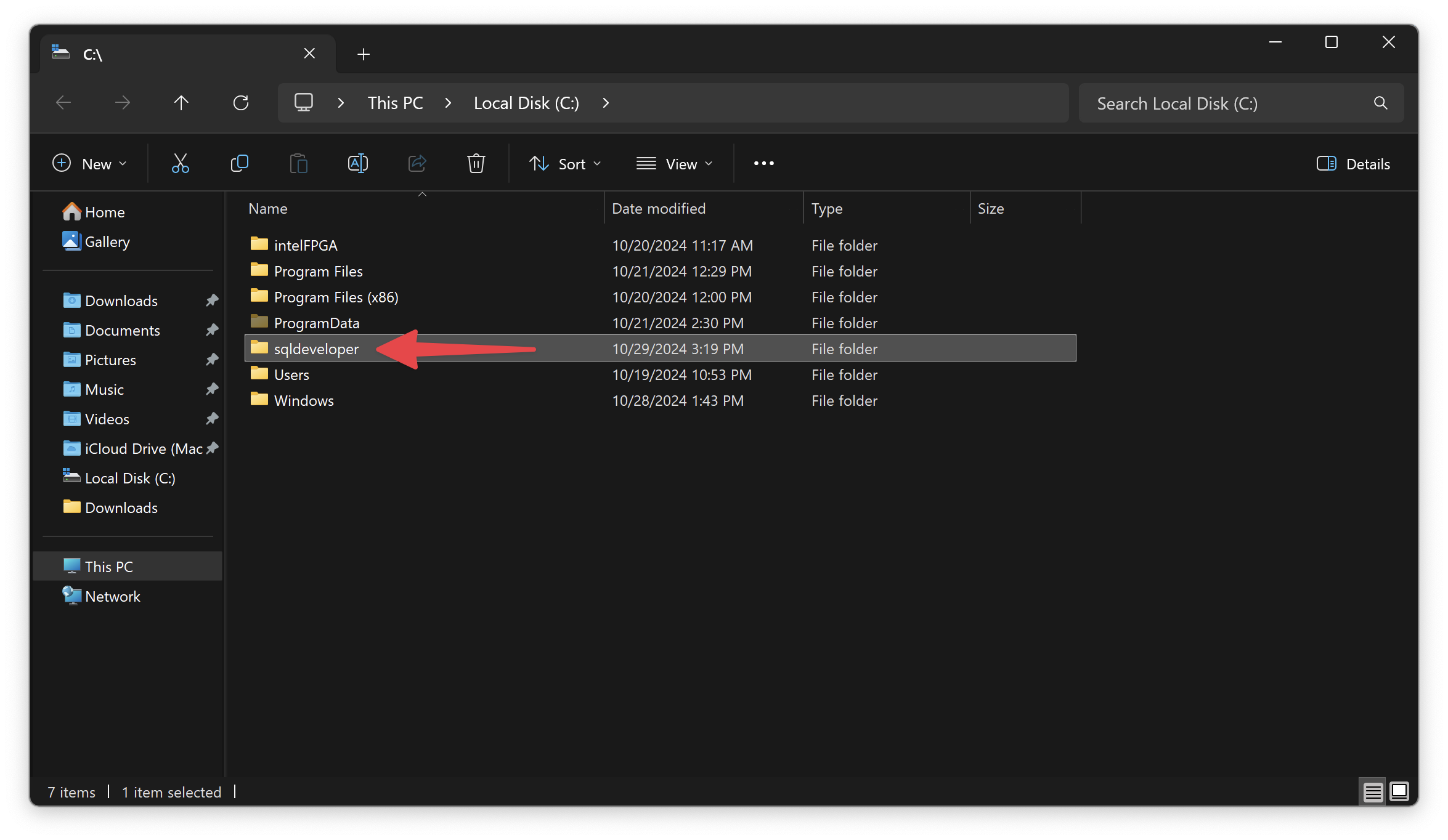Unpin Downloads from quick access
The image size is (1448, 840).
click(212, 301)
